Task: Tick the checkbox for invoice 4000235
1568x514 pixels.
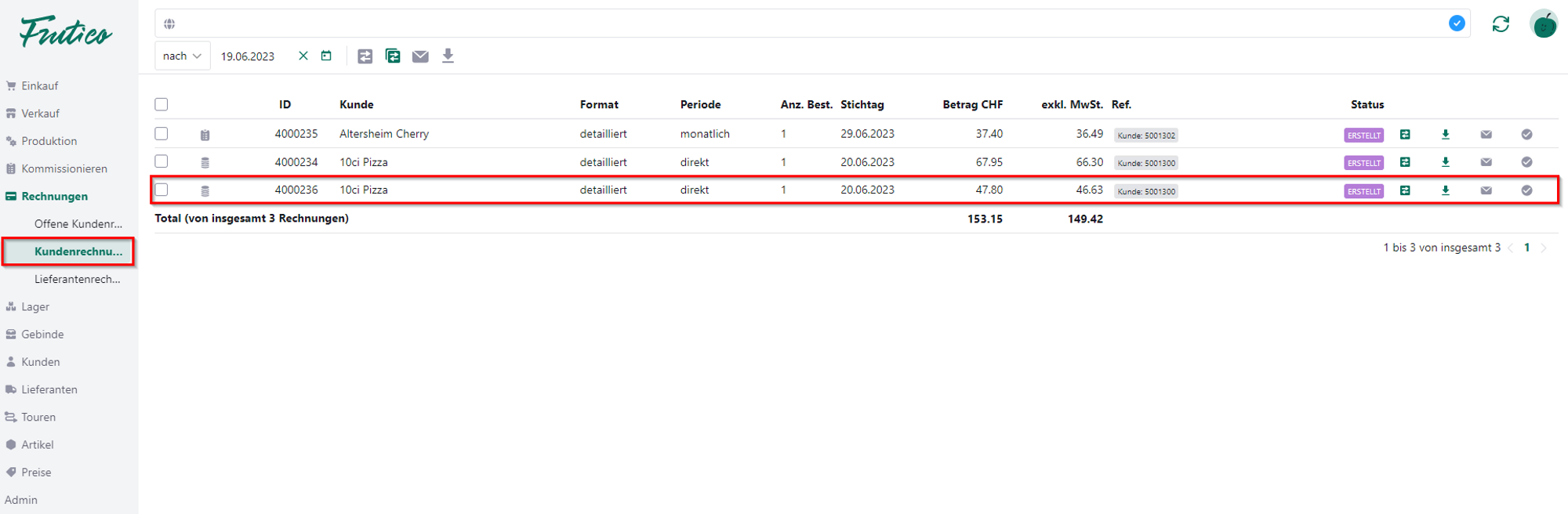Action: pos(162,134)
